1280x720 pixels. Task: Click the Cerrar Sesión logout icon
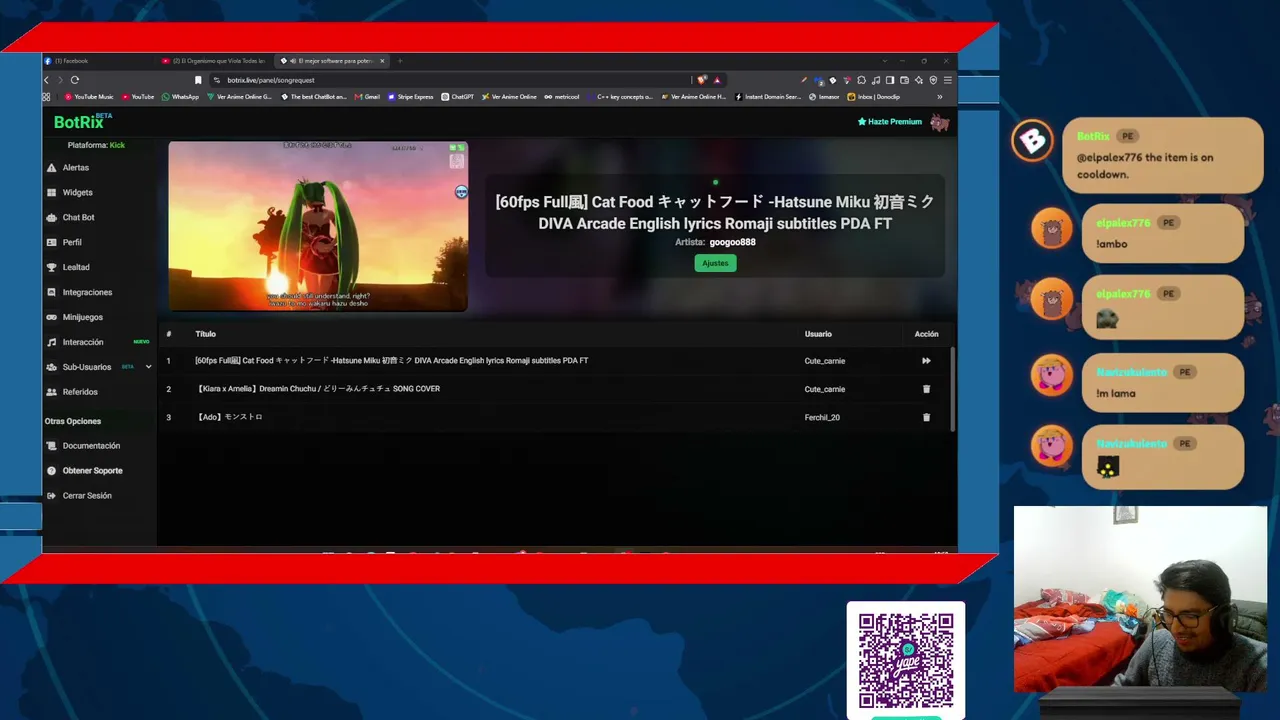(x=52, y=496)
